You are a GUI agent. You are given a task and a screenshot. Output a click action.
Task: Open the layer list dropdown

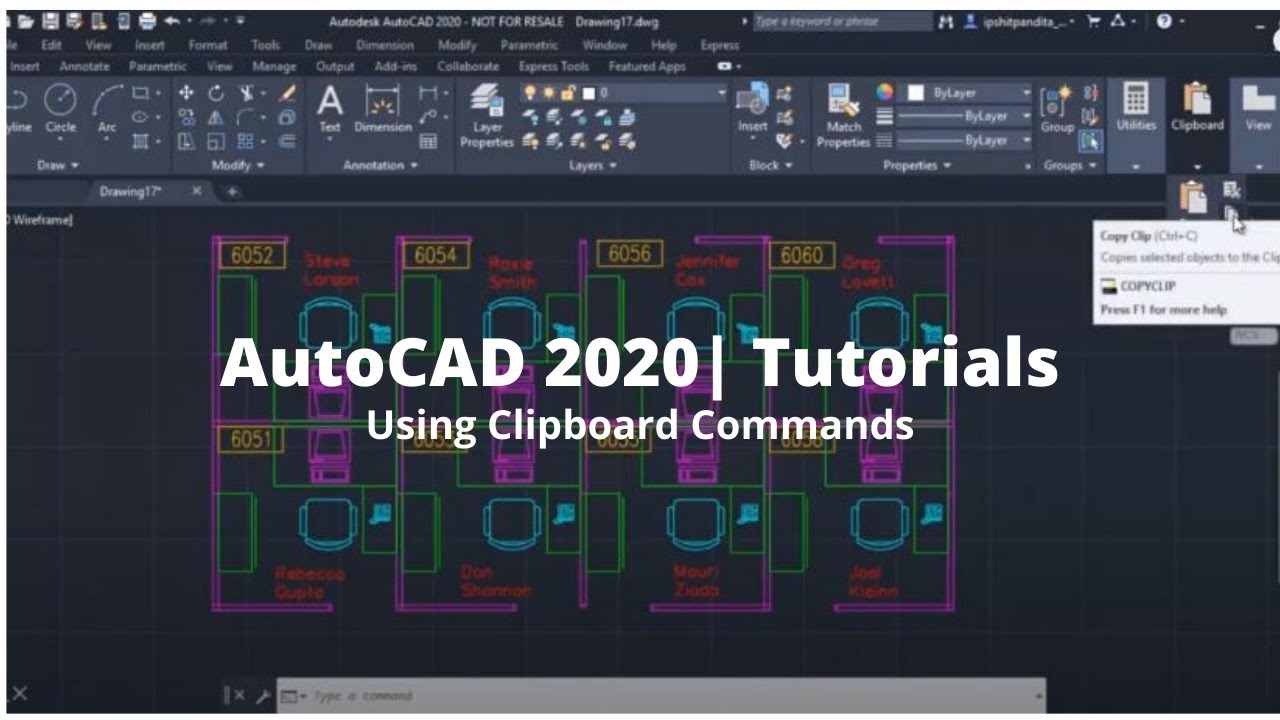(722, 93)
